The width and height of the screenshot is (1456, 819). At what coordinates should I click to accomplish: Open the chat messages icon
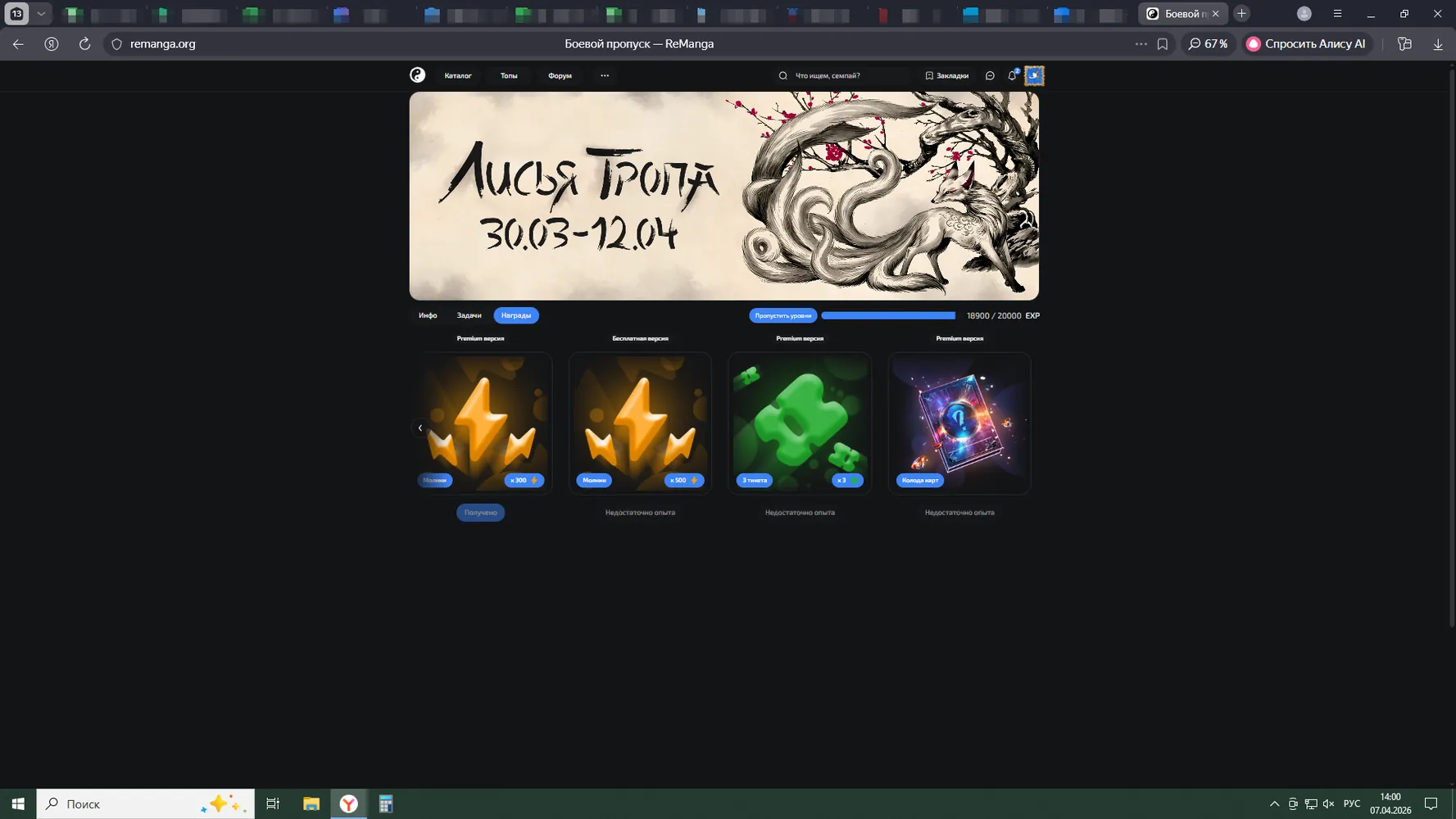pos(990,75)
